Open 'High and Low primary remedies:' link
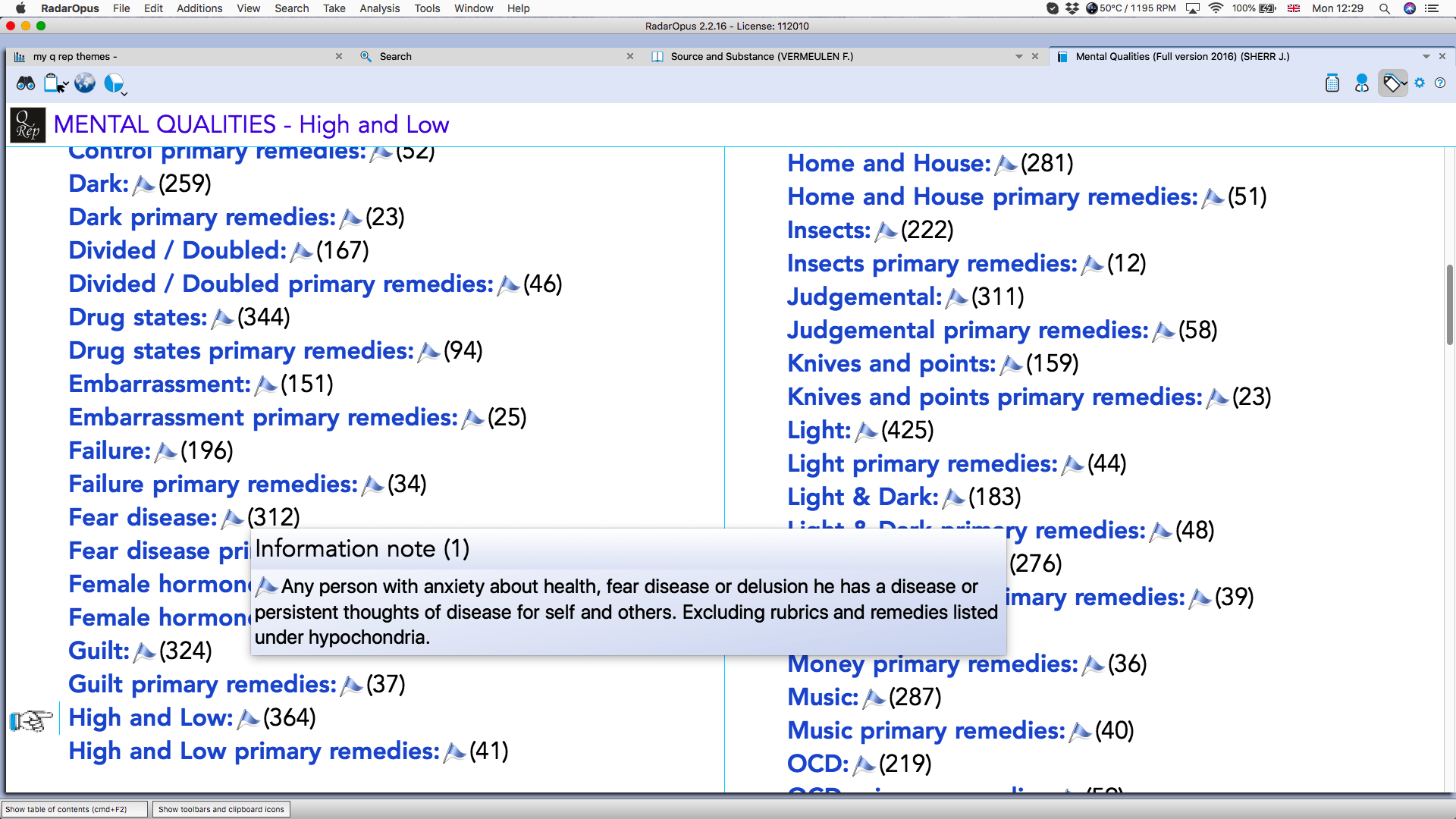Viewport: 1456px width, 819px height. (x=254, y=752)
